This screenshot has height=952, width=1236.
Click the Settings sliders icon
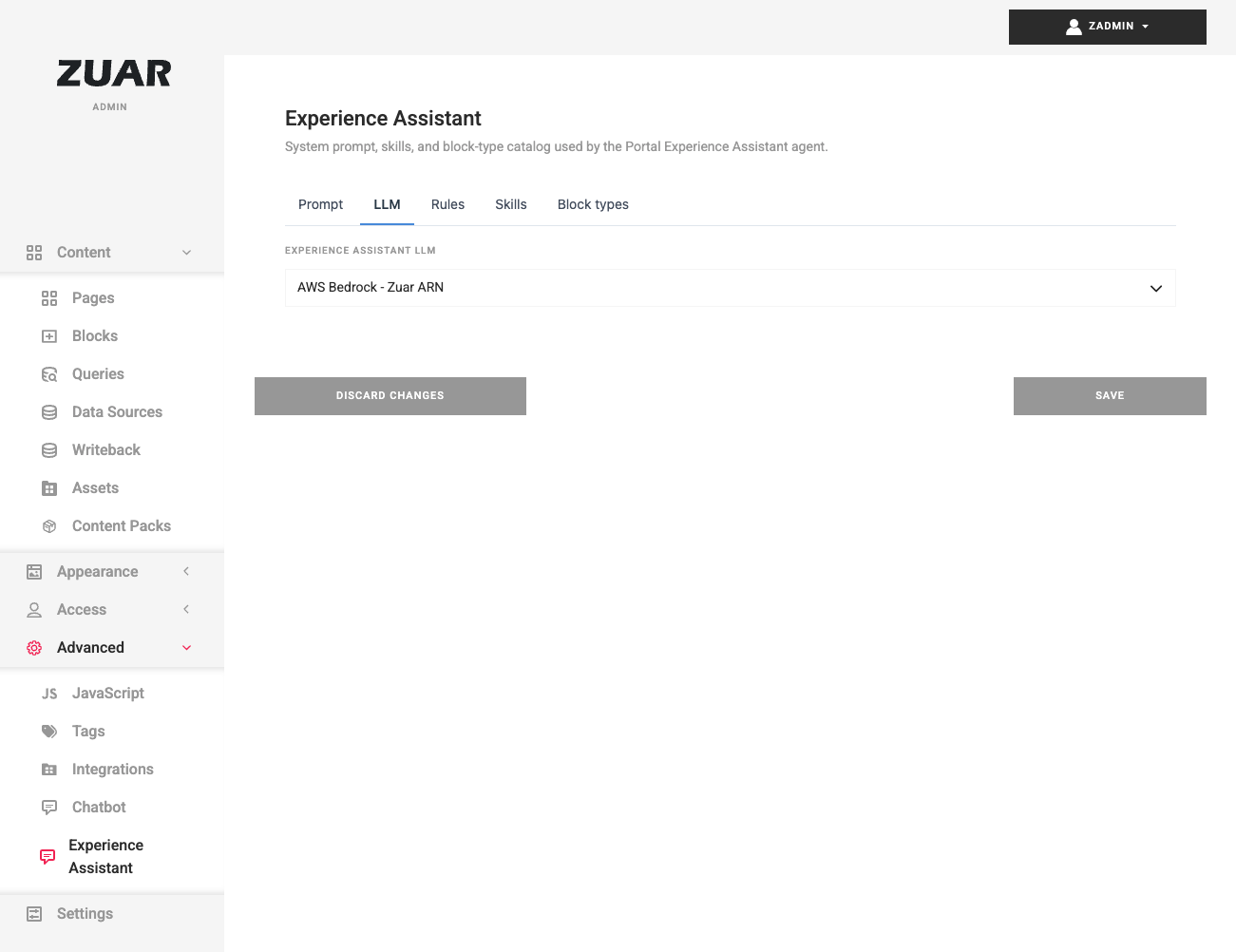(x=34, y=914)
